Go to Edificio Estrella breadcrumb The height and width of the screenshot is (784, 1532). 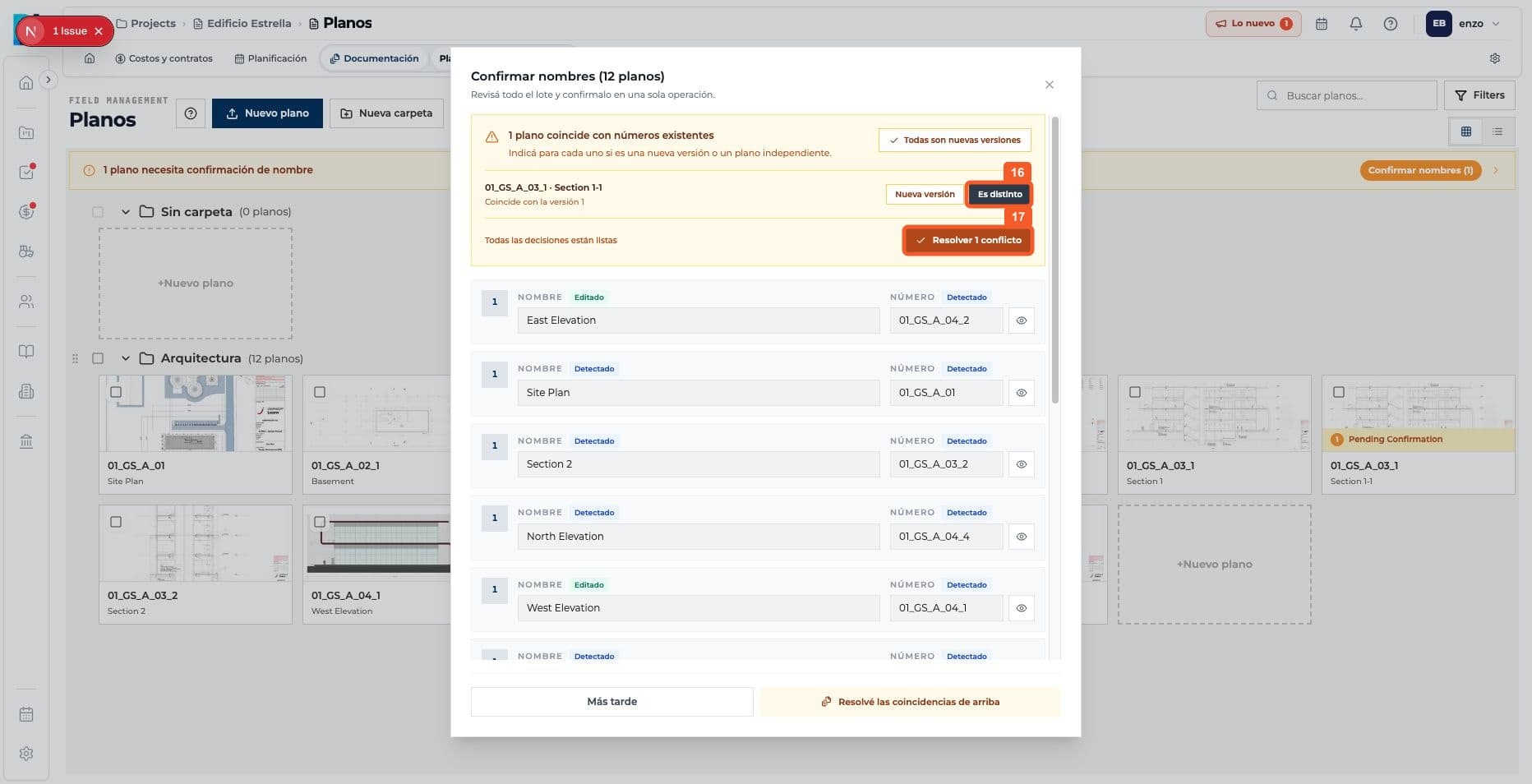[x=242, y=23]
